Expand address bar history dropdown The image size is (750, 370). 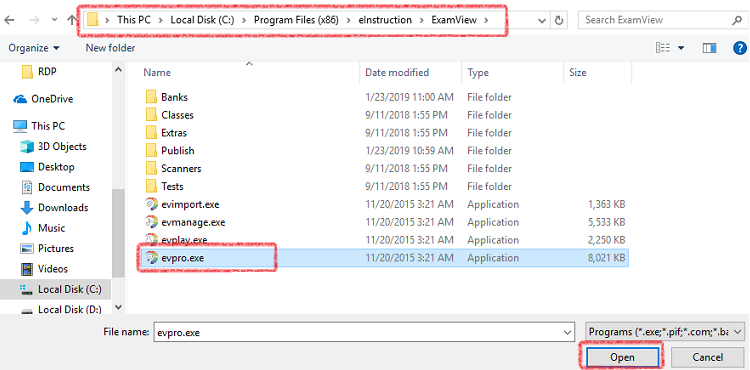[x=542, y=21]
